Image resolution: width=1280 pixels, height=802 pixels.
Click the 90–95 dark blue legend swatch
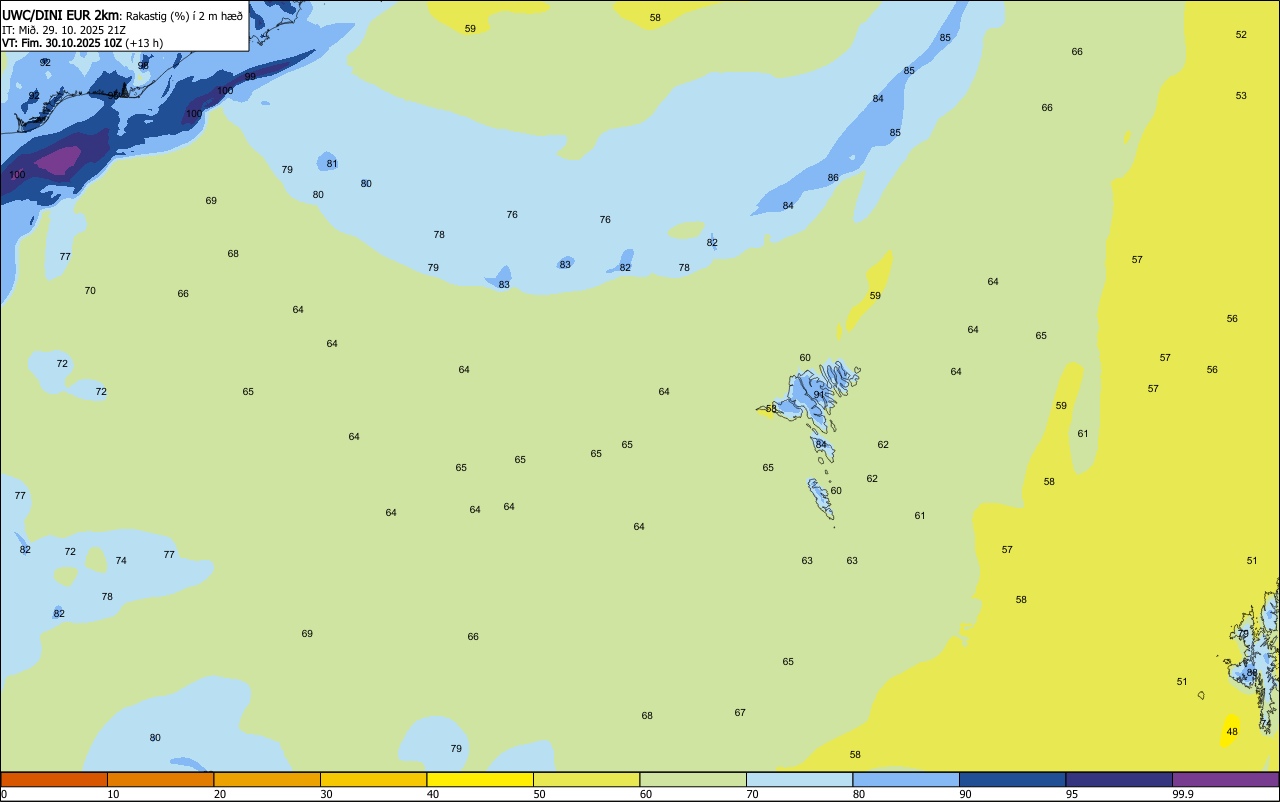tap(1012, 779)
